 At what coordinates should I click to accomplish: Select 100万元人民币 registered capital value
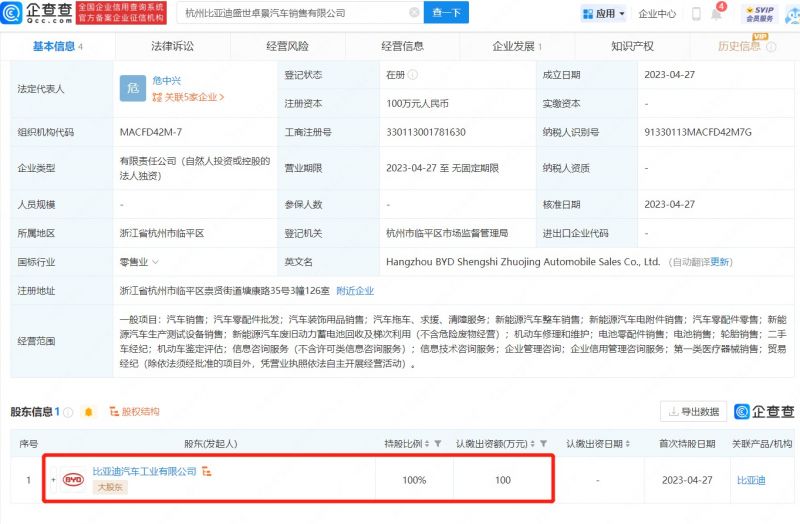pyautogui.click(x=417, y=104)
